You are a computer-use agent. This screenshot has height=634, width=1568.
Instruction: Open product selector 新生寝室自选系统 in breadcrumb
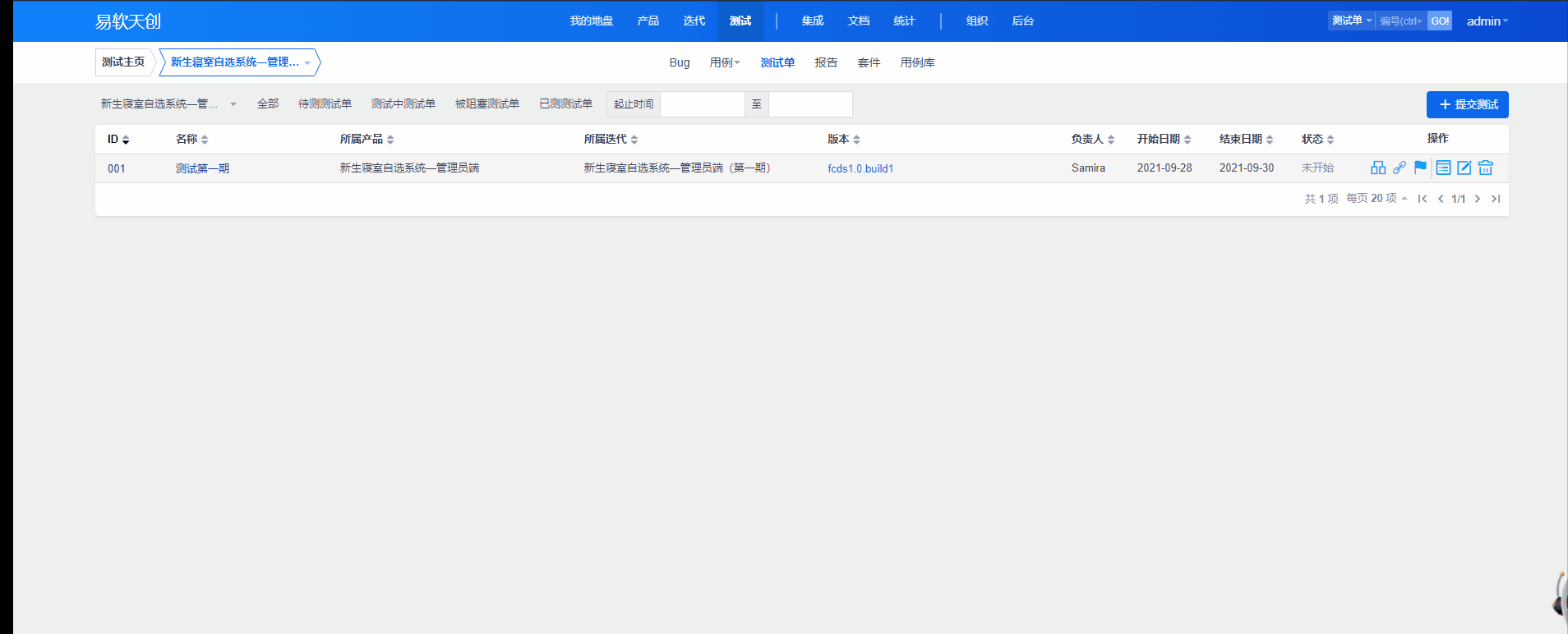240,62
